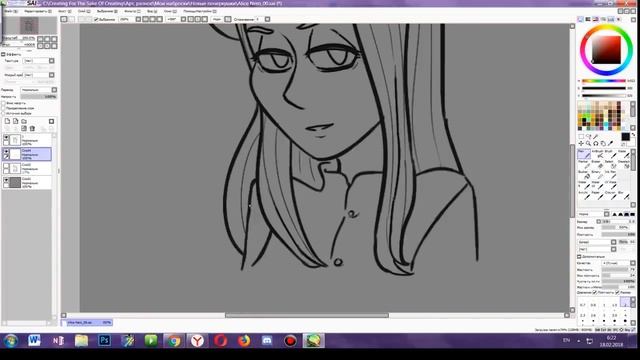Open the layer Texture effect dropdown
The width and height of the screenshot is (640, 360).
click(39, 61)
